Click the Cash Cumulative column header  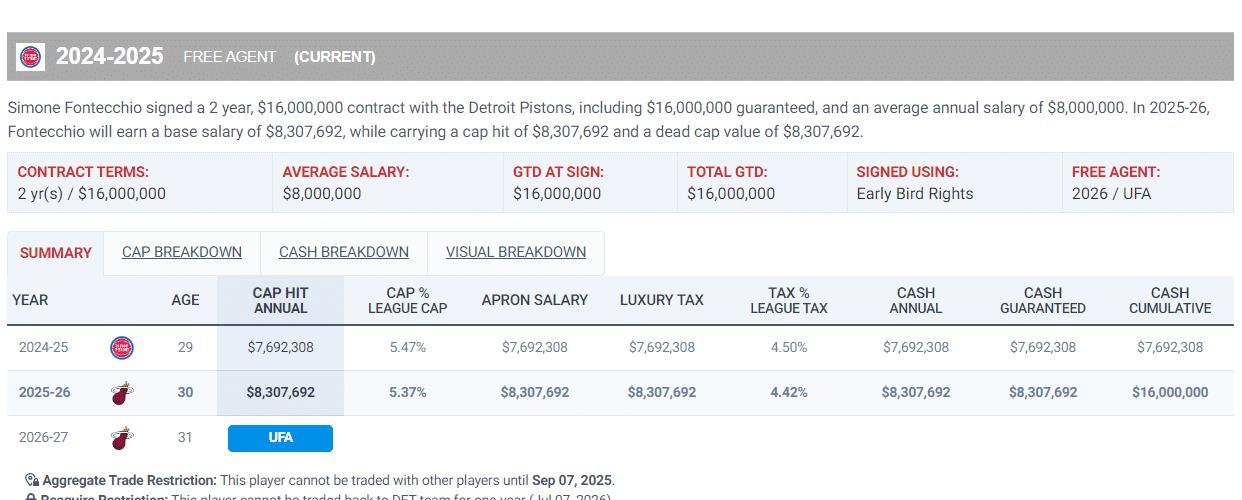[1169, 300]
